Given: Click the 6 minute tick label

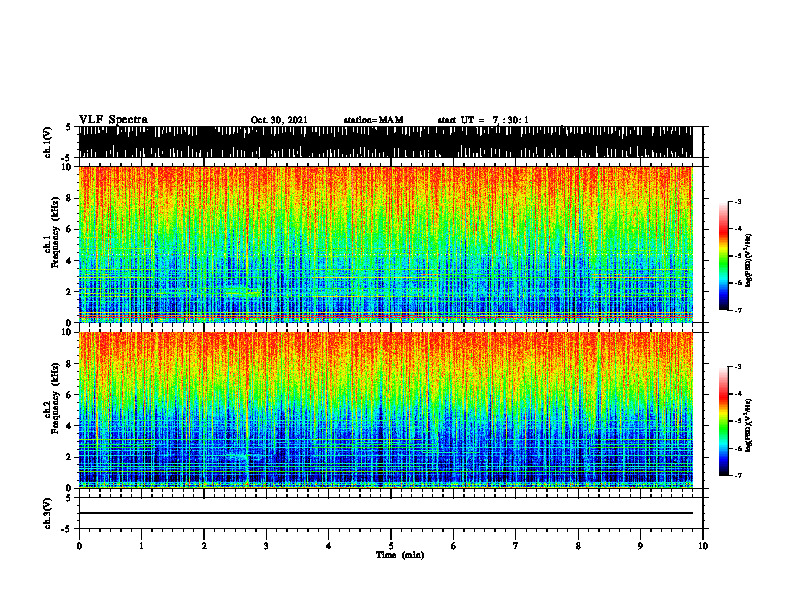Looking at the screenshot, I should [454, 546].
